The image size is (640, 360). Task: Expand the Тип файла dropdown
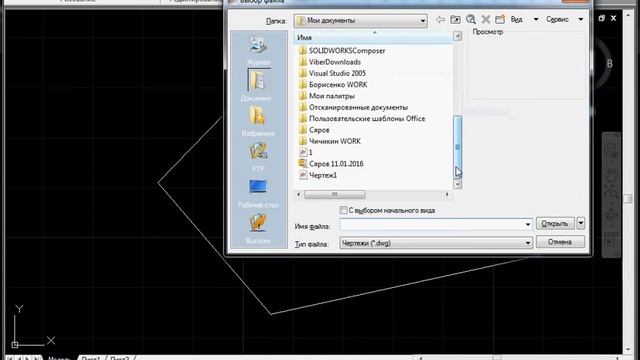pos(527,243)
